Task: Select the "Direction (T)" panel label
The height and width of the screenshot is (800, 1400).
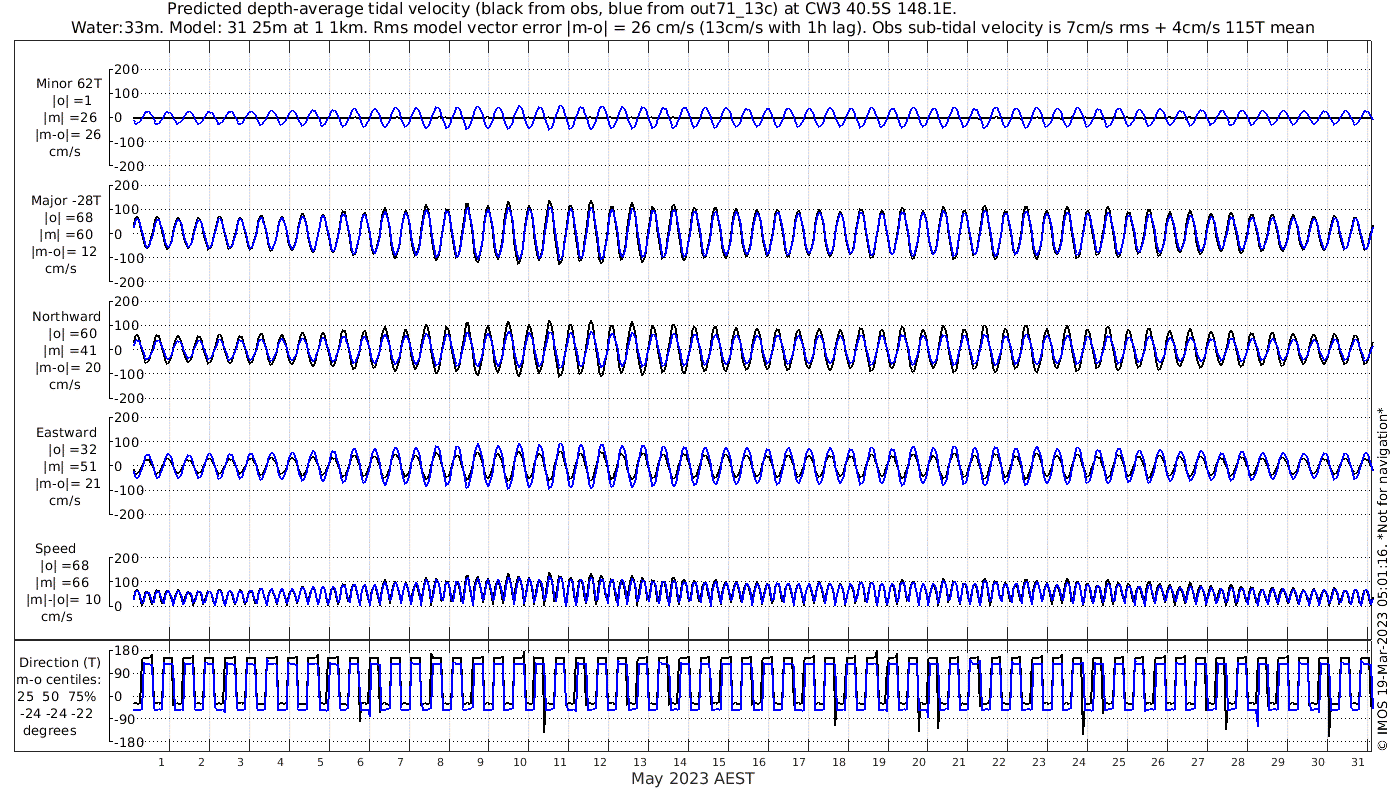Action: pyautogui.click(x=62, y=663)
